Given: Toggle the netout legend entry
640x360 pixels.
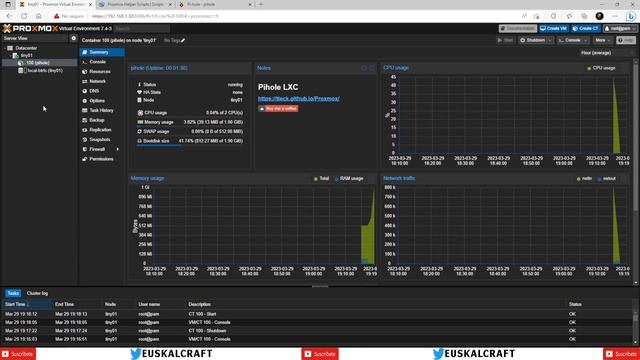Looking at the screenshot, I should coord(607,179).
